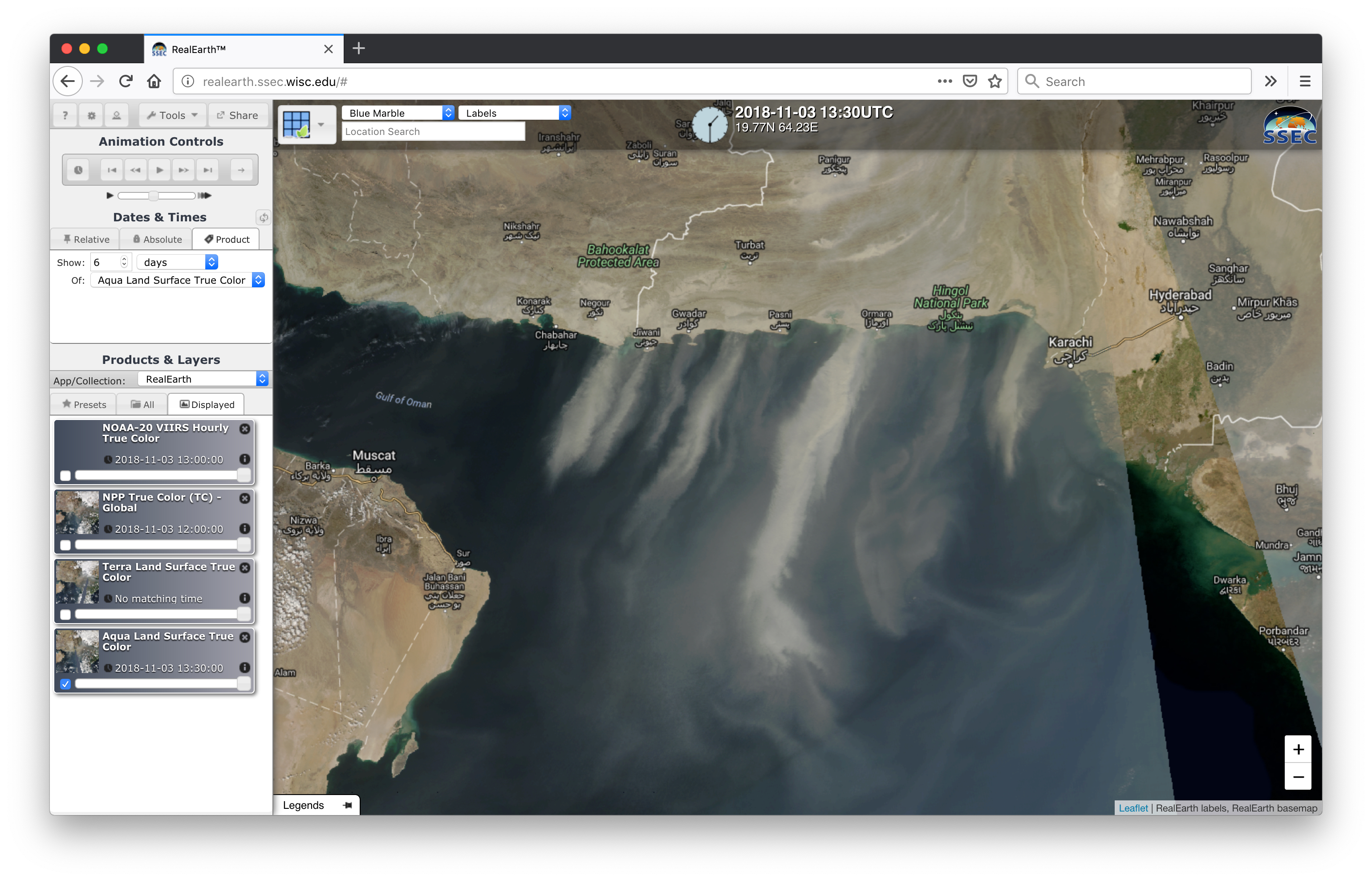Open the page actions ellipsis menu

pos(945,81)
